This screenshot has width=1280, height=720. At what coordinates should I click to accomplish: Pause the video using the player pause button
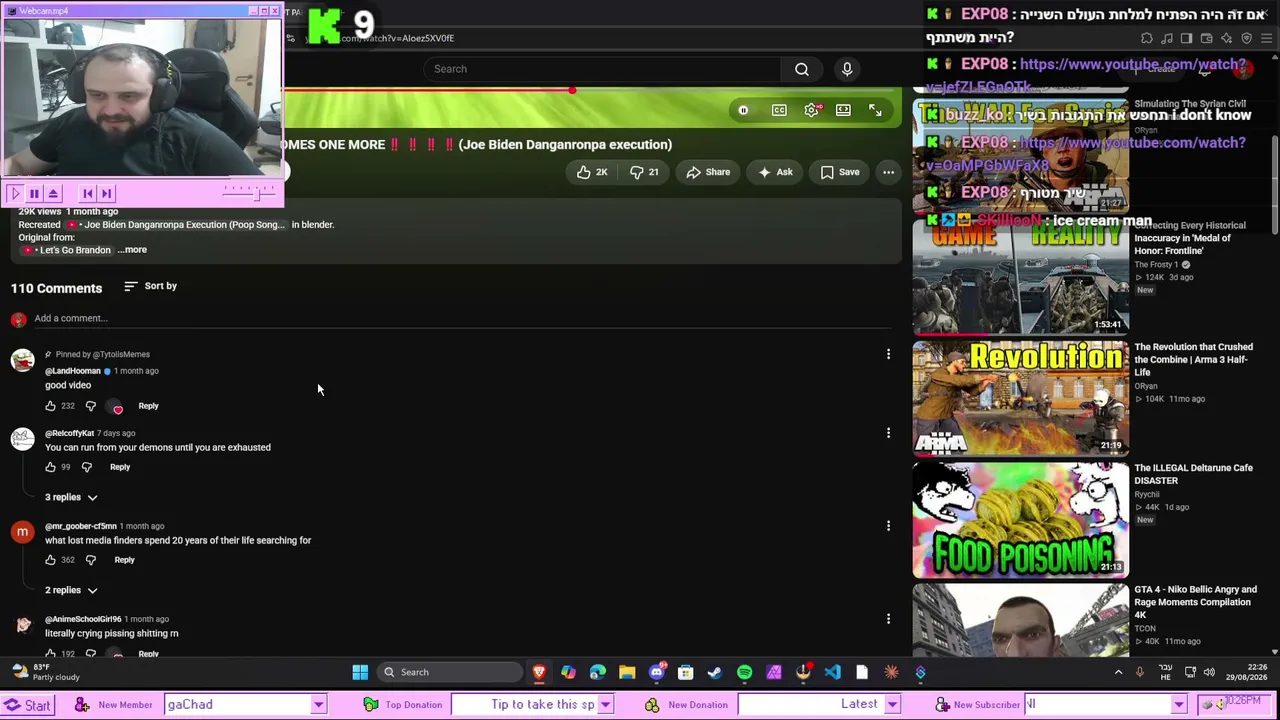click(x=743, y=110)
